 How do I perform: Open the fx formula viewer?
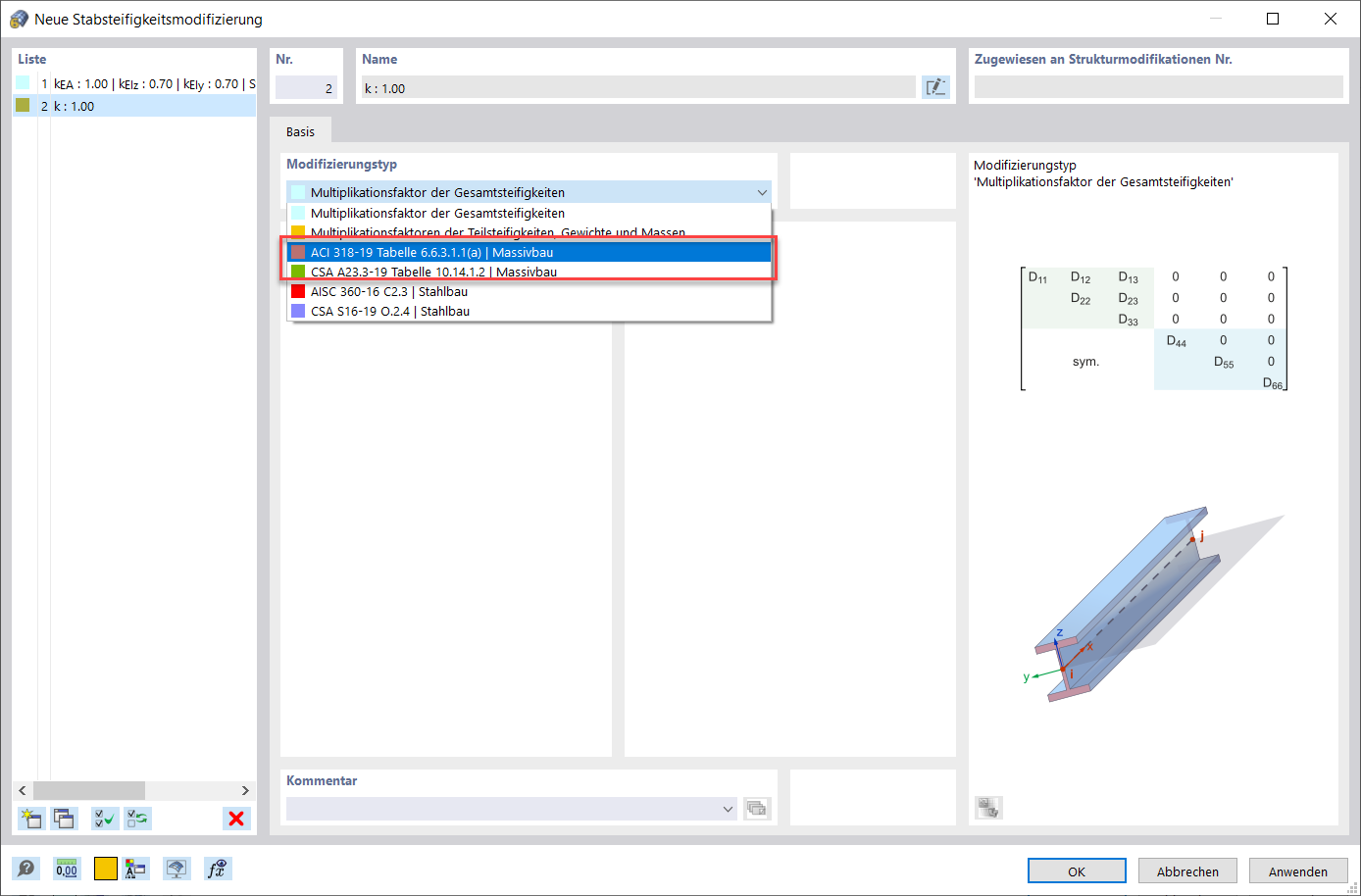pyautogui.click(x=217, y=869)
